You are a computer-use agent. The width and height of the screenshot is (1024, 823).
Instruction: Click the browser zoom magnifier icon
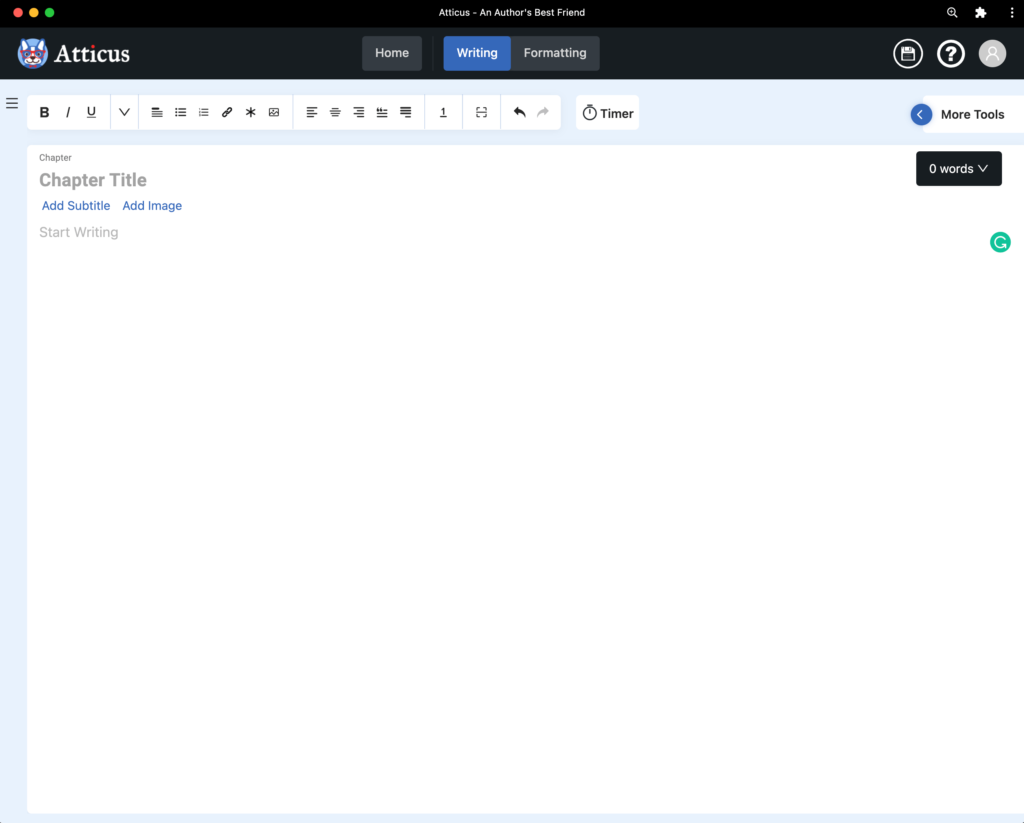pos(952,12)
